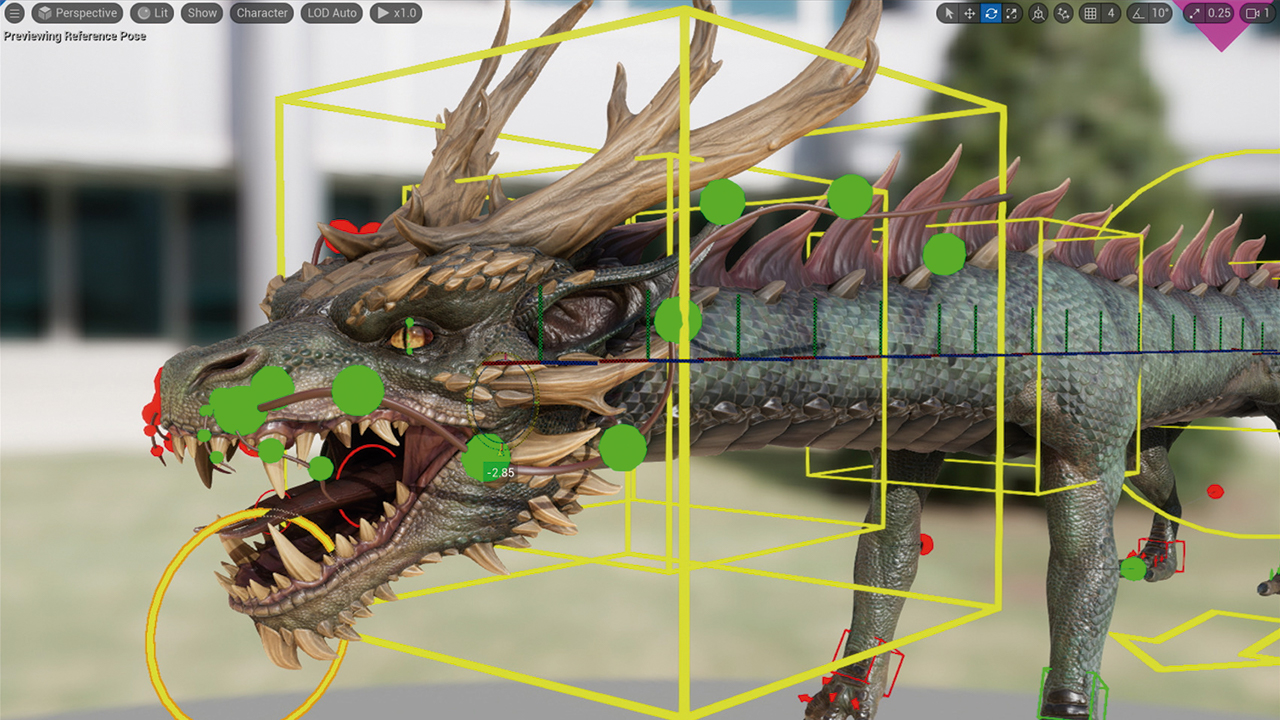Click the surface snapping icon
Viewport: 1280px width, 720px height.
(x=1063, y=13)
